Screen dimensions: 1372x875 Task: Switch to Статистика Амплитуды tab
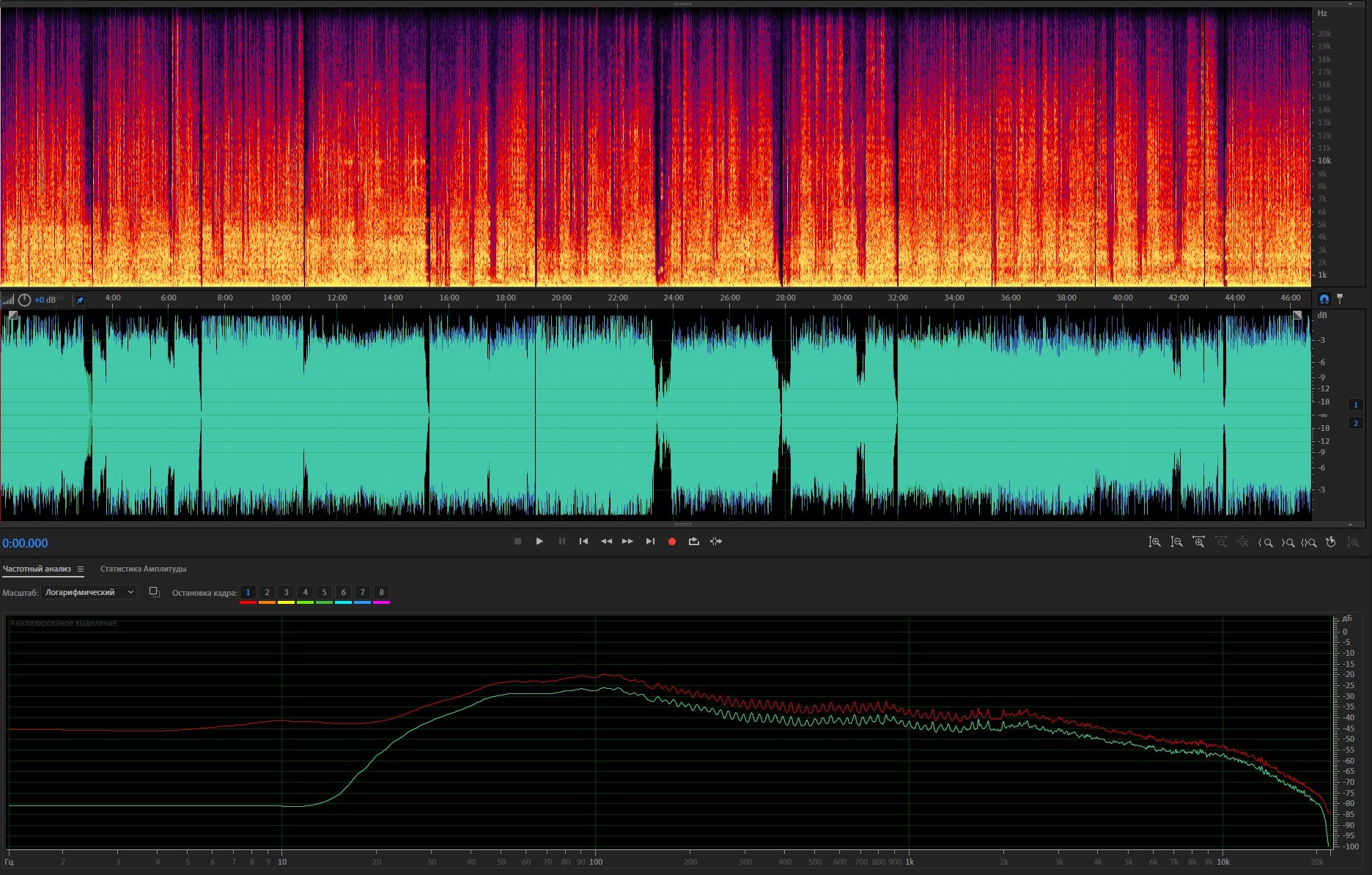coord(143,569)
